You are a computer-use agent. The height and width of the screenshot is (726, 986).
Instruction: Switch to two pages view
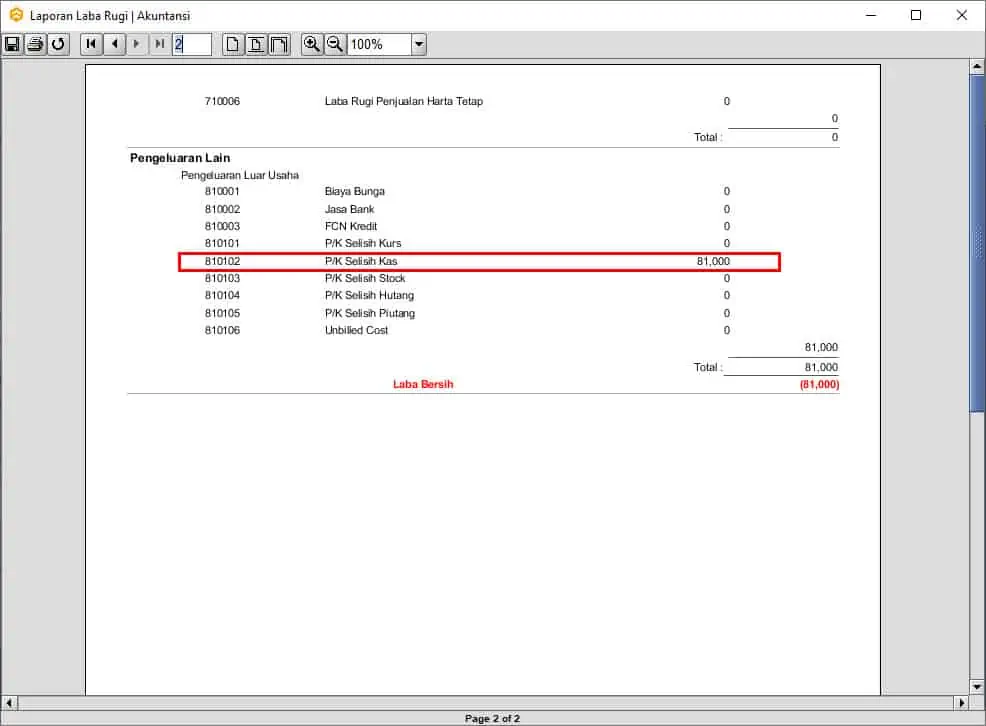(279, 44)
